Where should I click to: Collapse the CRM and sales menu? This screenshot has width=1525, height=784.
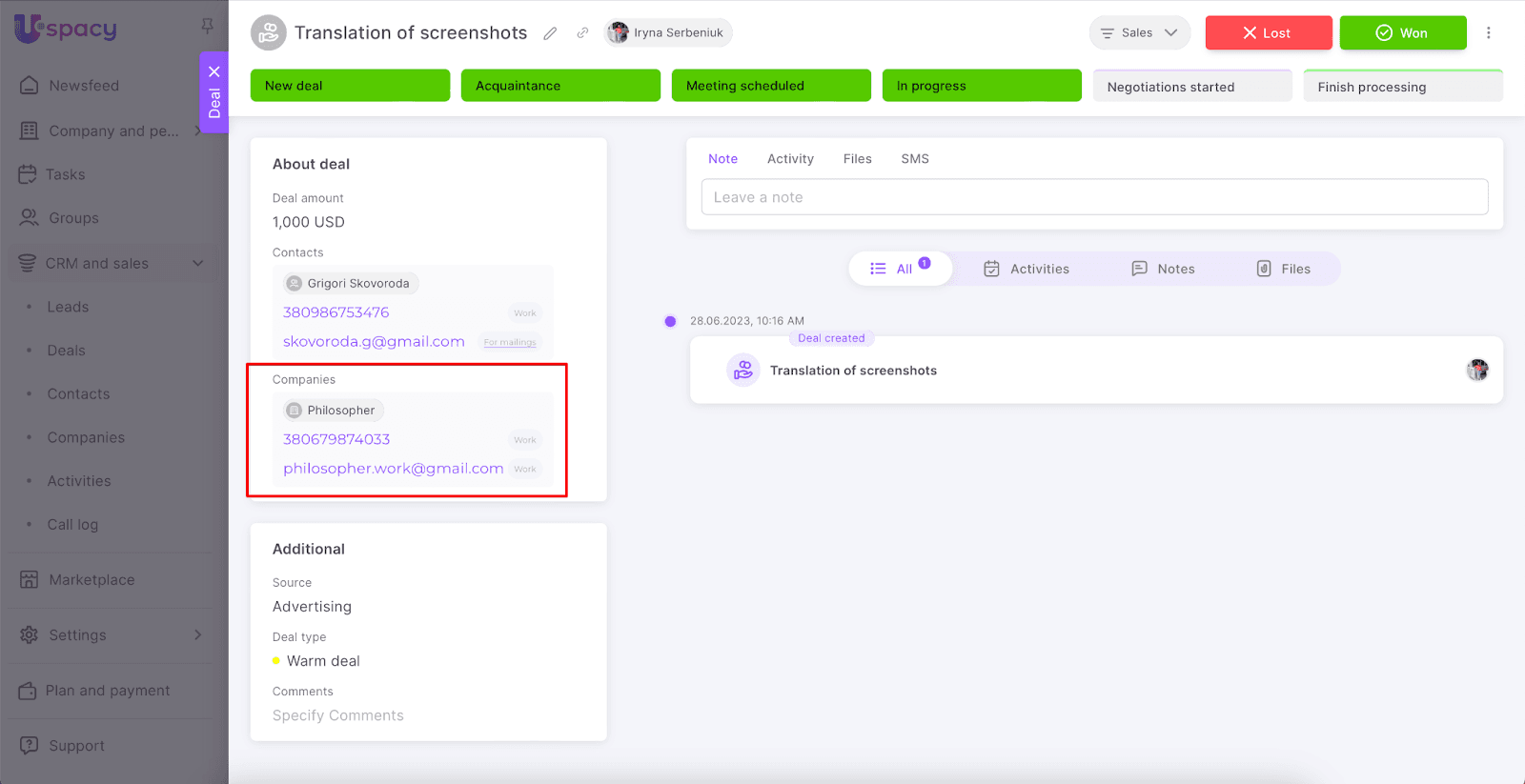pyautogui.click(x=198, y=264)
